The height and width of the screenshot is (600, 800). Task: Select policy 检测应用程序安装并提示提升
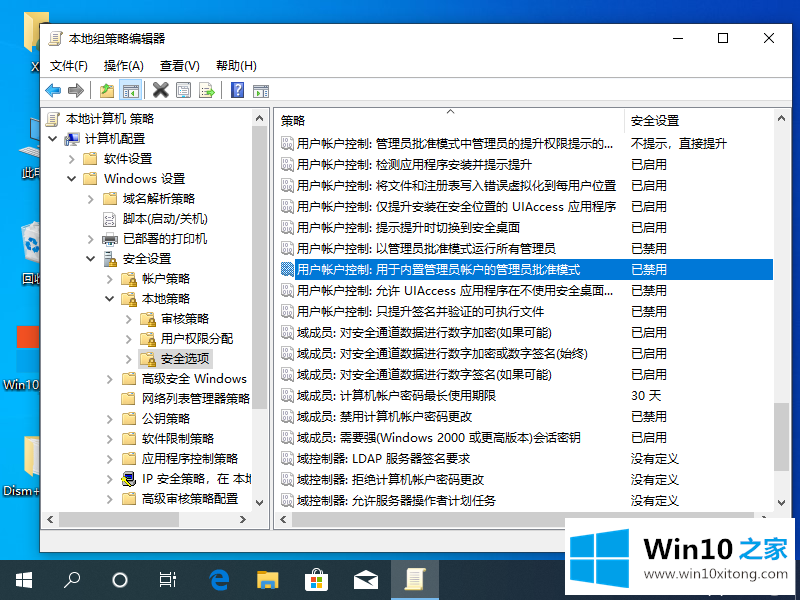pyautogui.click(x=414, y=165)
